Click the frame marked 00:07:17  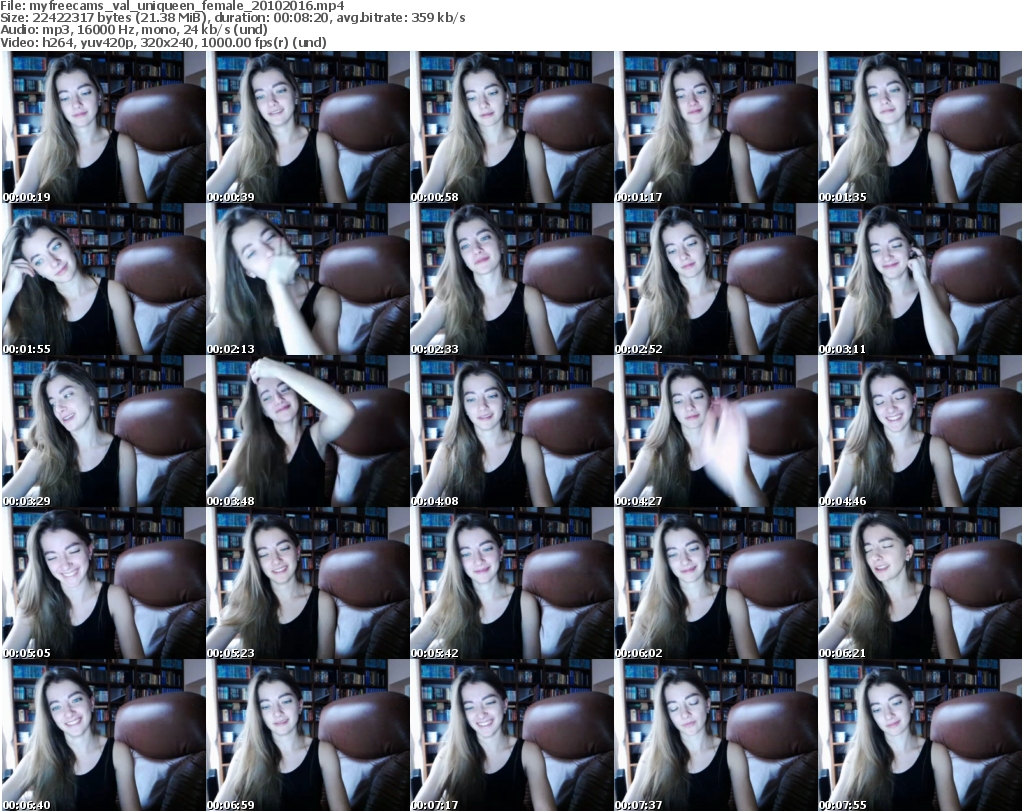pos(511,736)
